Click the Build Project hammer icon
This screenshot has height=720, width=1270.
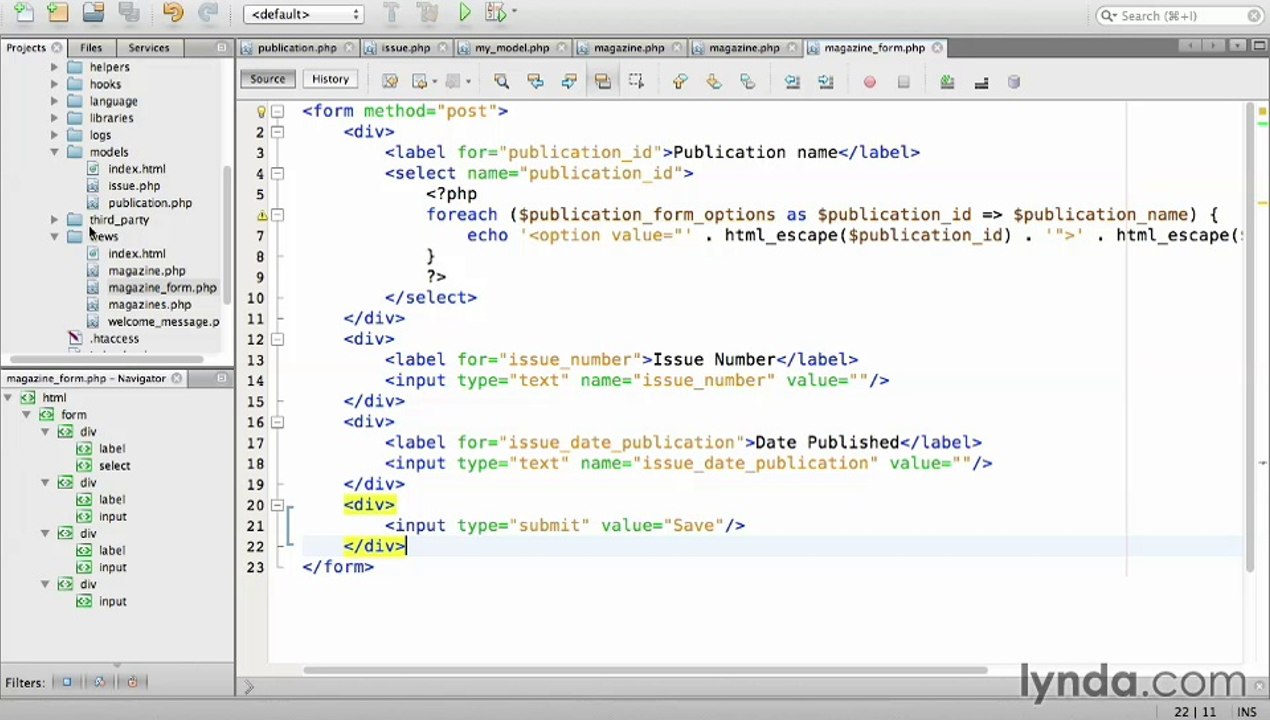[391, 13]
